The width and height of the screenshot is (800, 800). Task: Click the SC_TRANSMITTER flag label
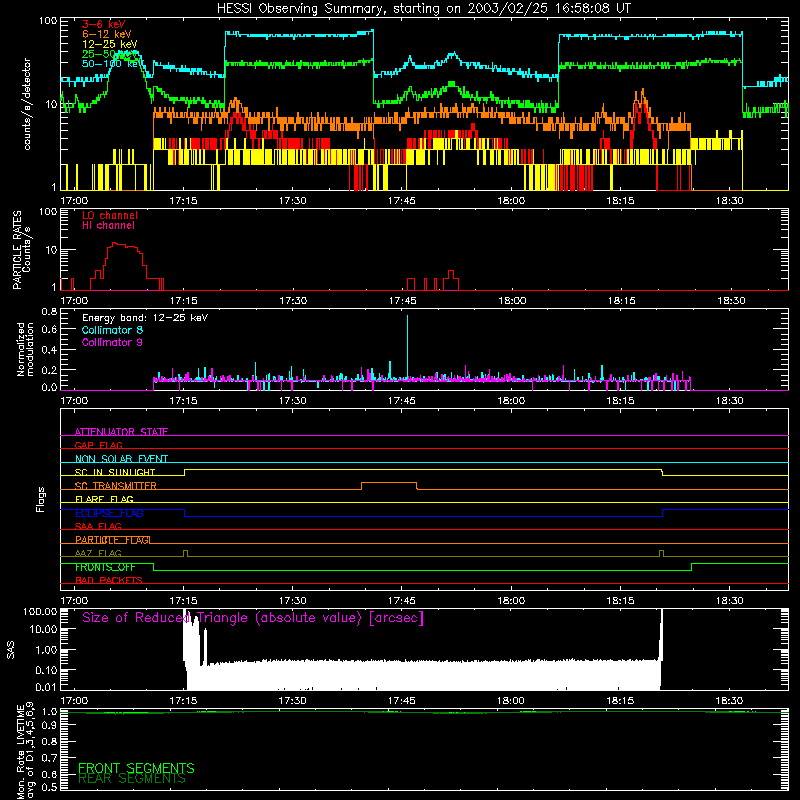pos(115,485)
